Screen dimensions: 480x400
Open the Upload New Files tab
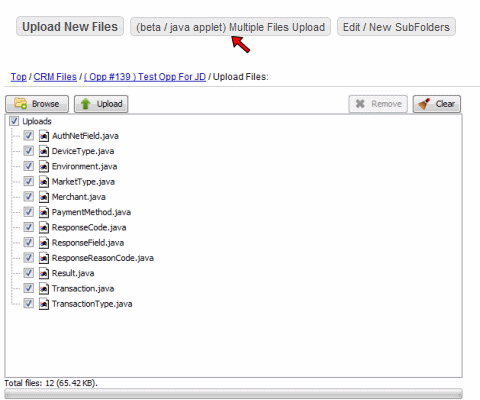coord(70,26)
